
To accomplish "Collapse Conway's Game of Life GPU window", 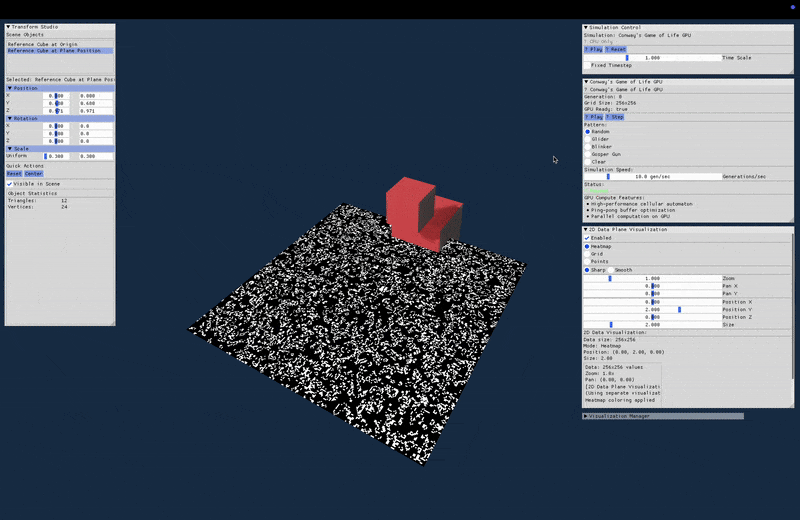I will click(x=586, y=82).
